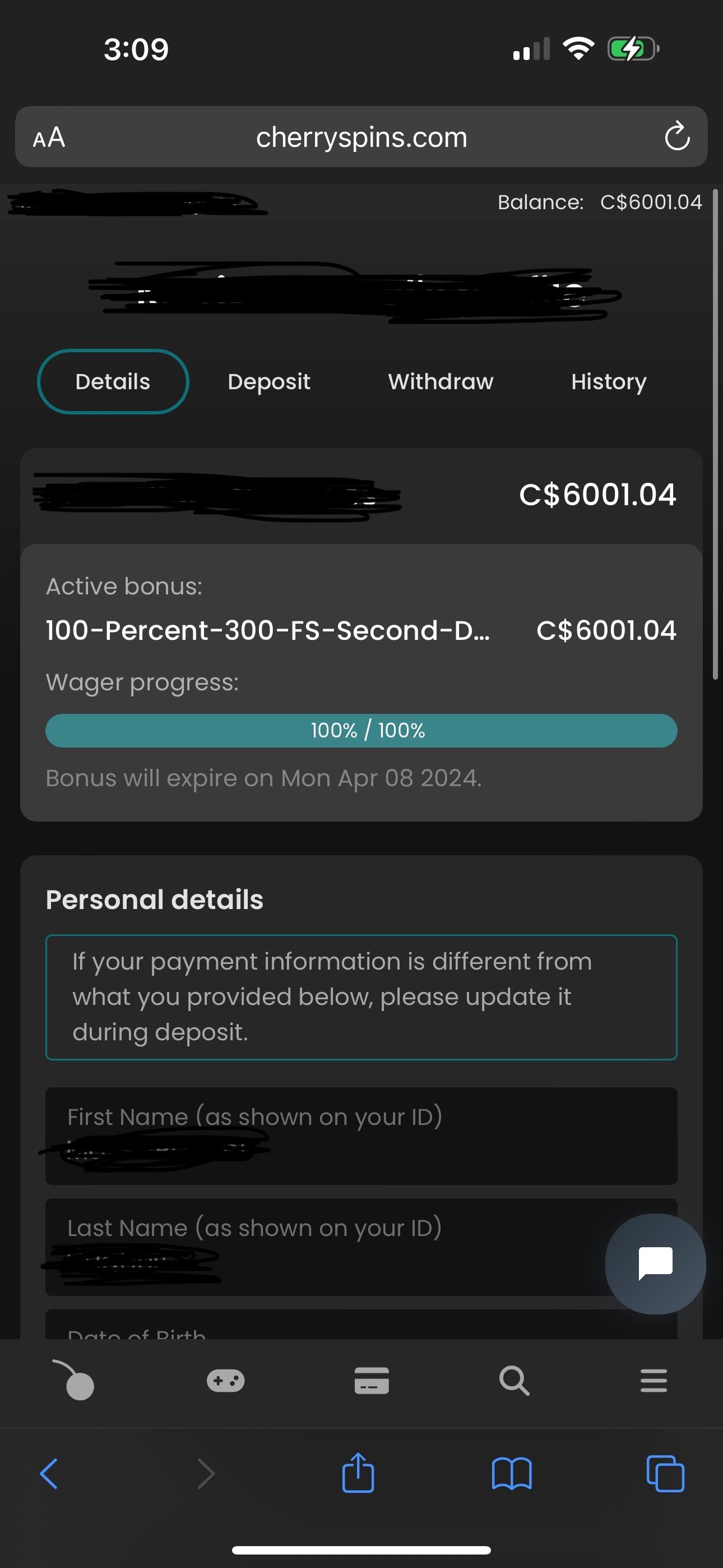Open games via gamepad icon
Viewport: 723px width, 1568px height.
[226, 1381]
